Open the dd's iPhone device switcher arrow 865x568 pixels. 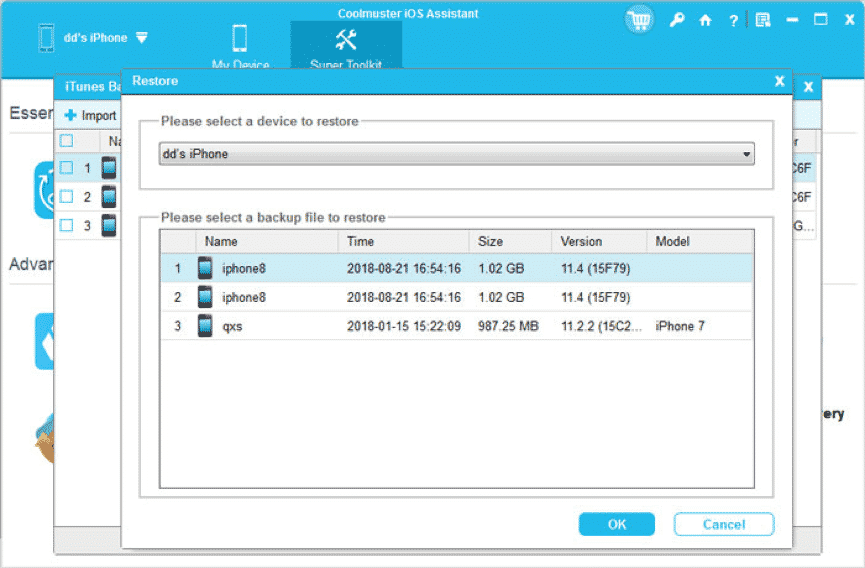click(x=142, y=38)
